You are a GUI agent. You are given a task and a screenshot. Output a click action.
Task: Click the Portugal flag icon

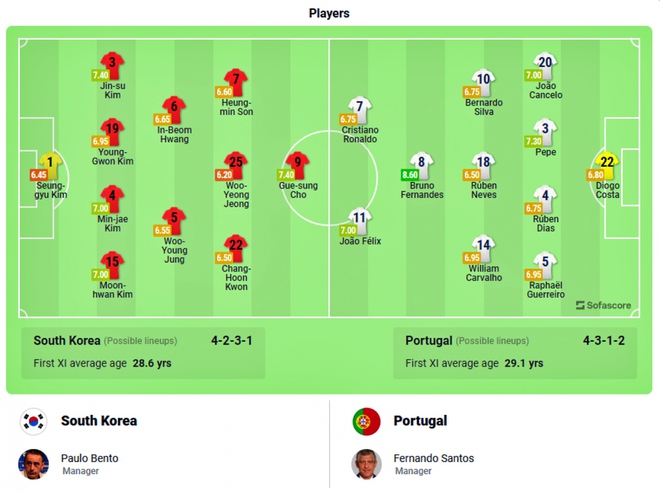[x=366, y=421]
